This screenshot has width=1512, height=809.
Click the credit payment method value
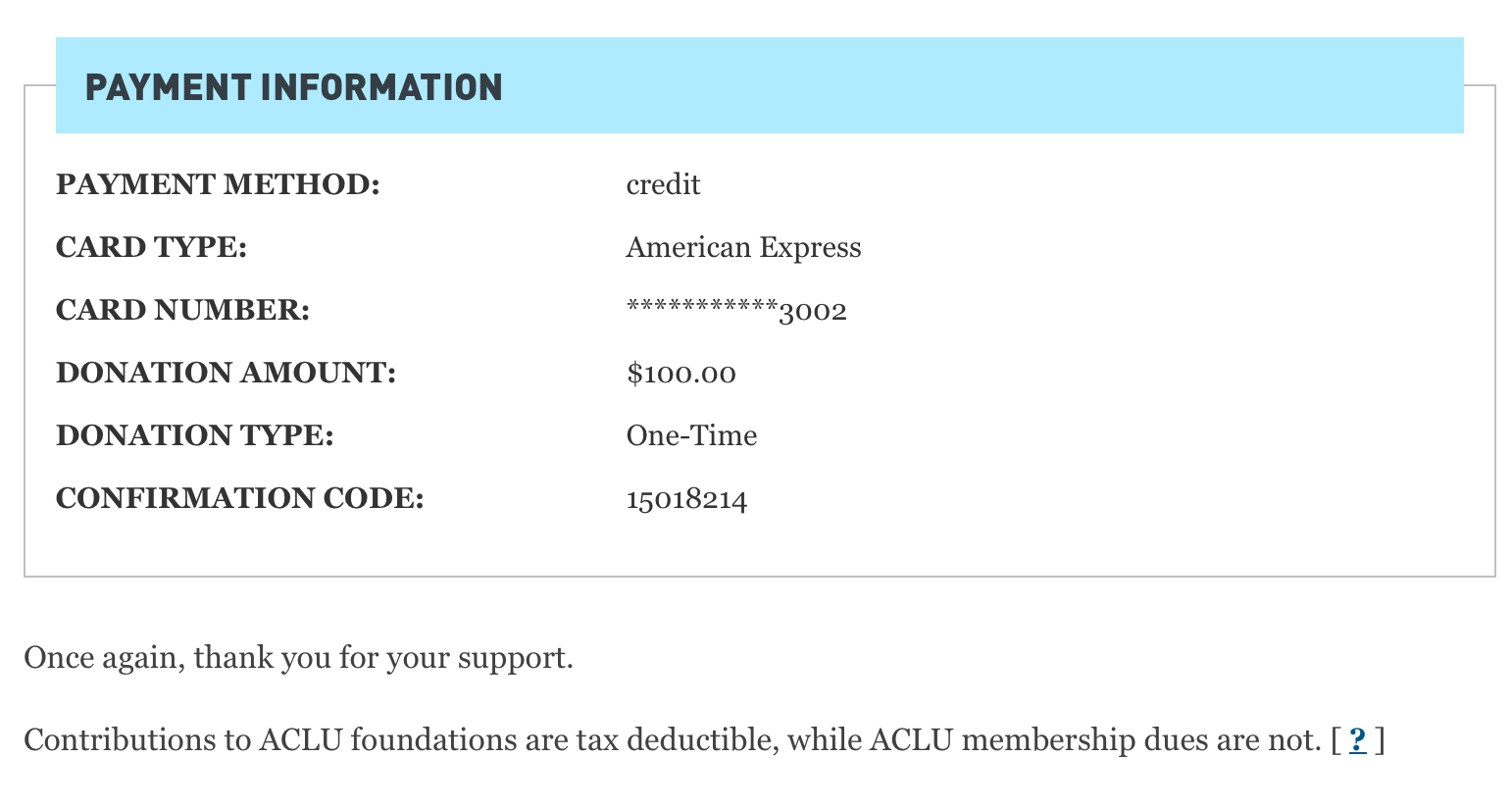point(664,184)
